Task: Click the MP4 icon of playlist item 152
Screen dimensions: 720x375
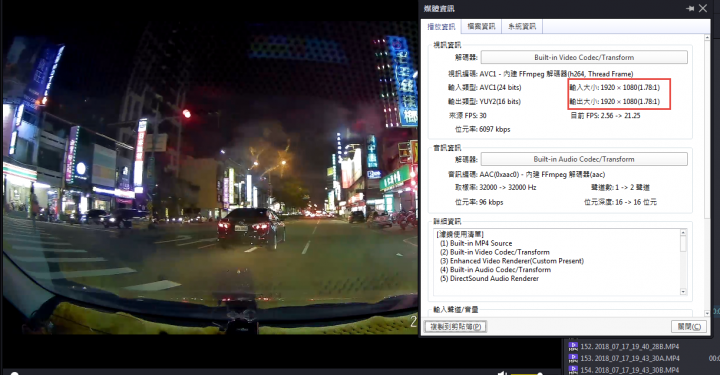Action: point(573,347)
